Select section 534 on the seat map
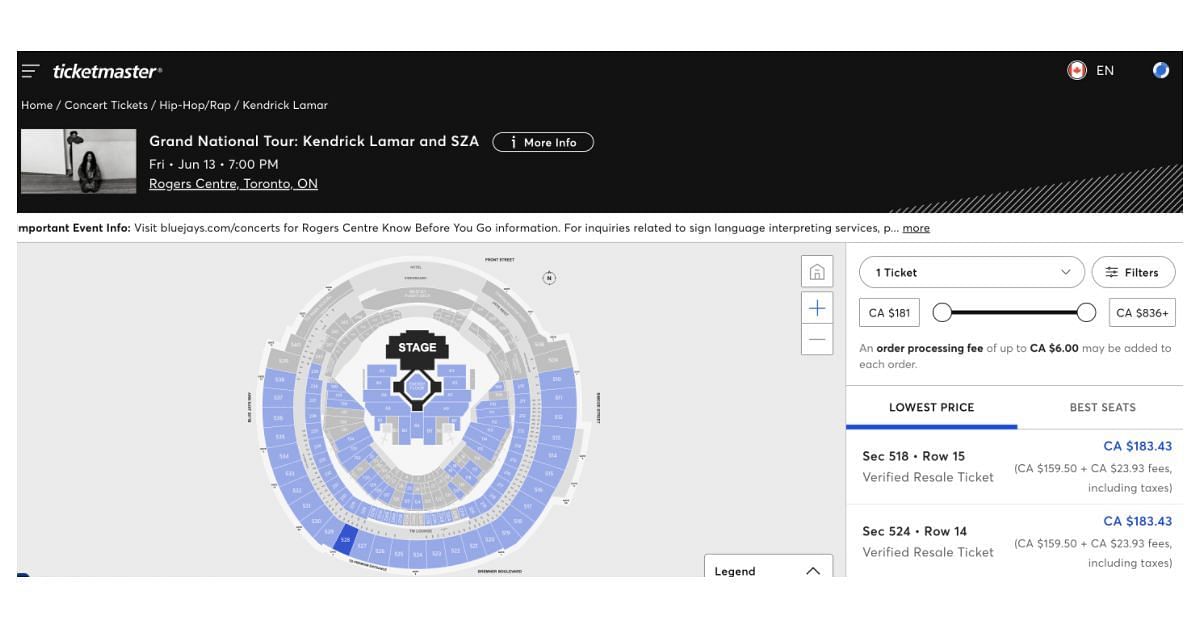 (284, 456)
